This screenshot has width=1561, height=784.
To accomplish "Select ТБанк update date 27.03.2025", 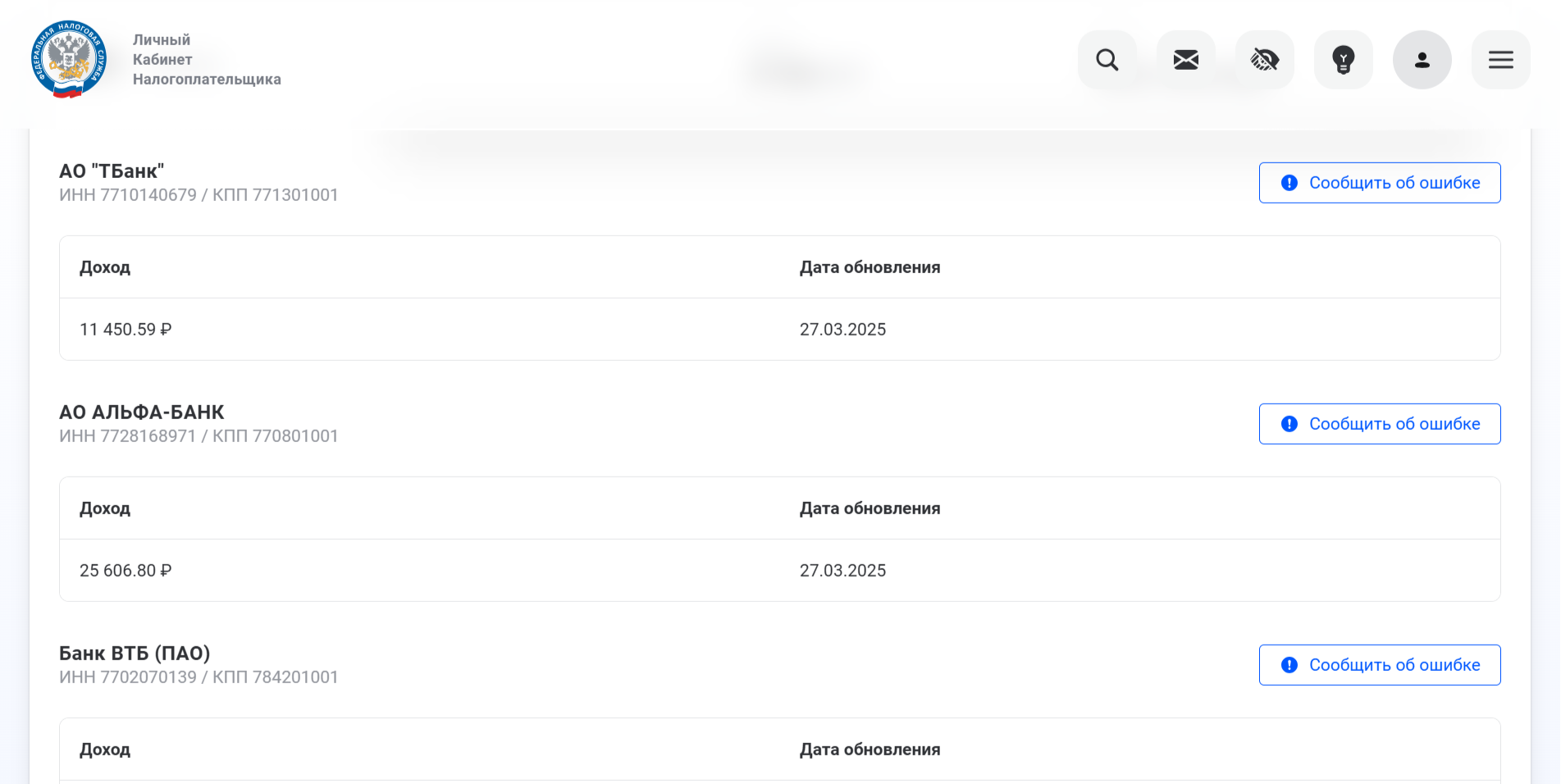I will coord(842,330).
